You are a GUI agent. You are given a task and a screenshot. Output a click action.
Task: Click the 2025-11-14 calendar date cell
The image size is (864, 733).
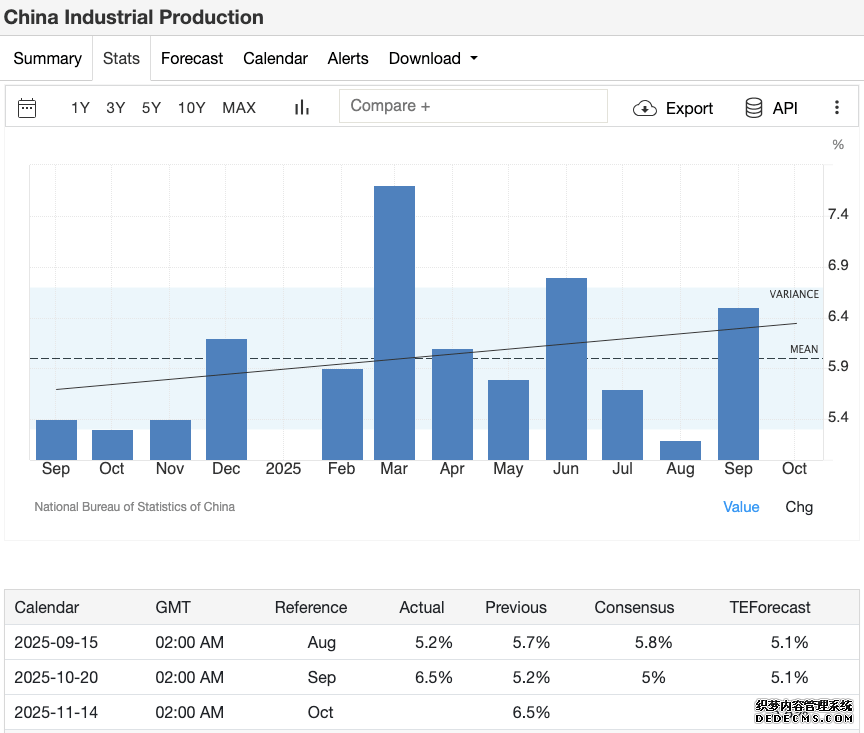click(56, 712)
